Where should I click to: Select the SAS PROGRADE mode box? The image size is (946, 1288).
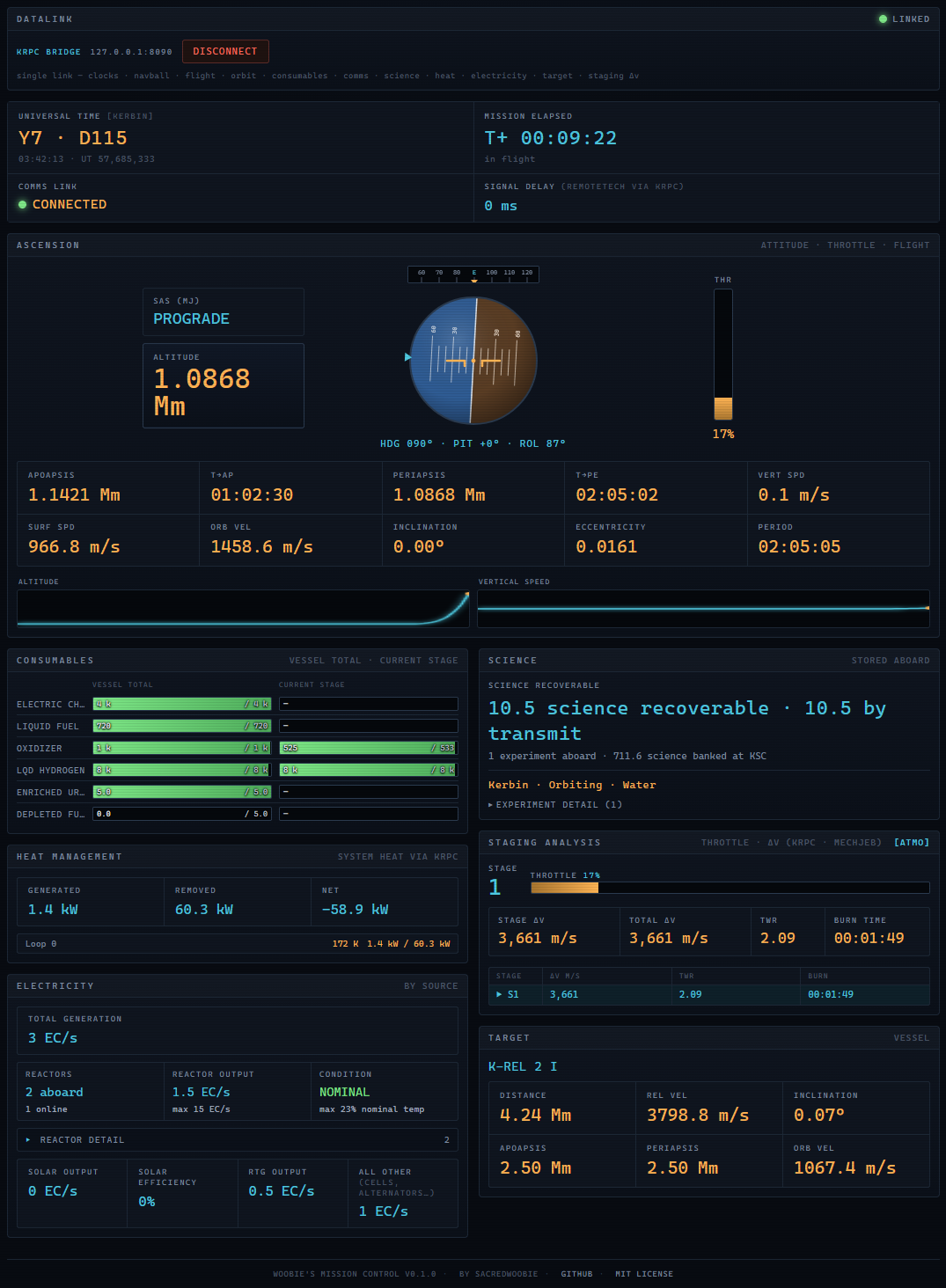[224, 311]
